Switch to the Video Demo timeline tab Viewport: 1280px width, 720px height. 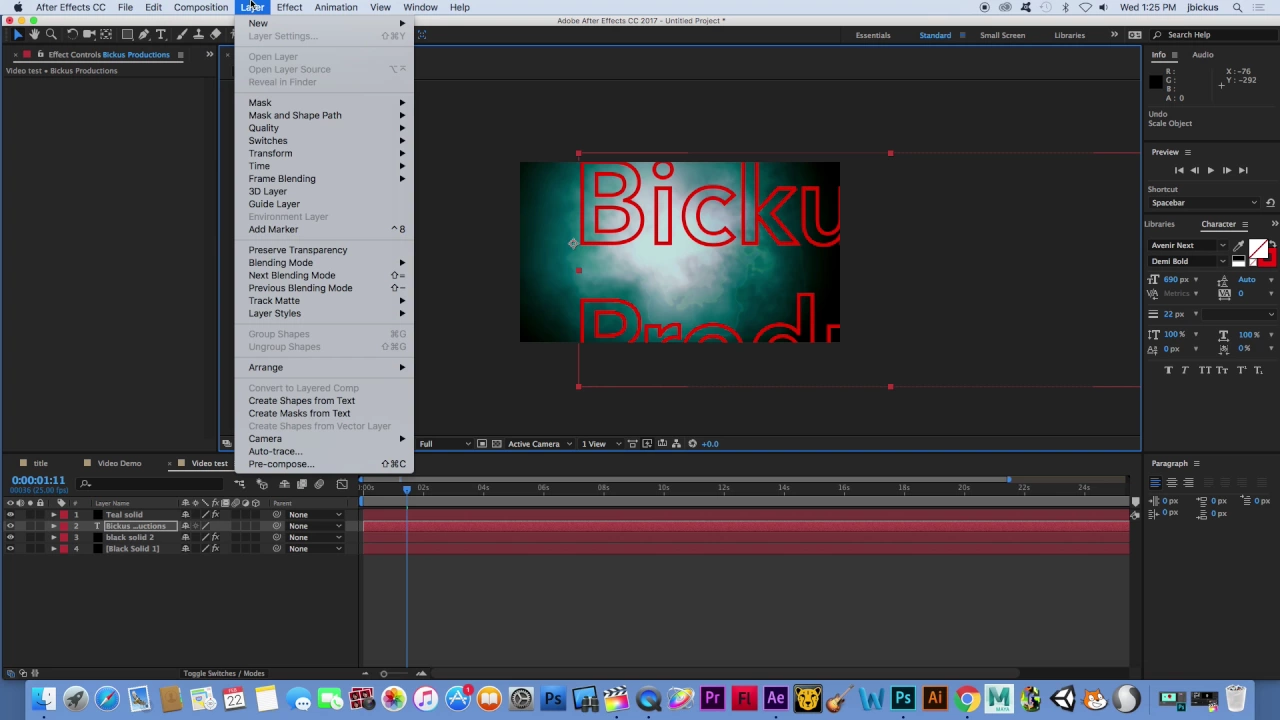(x=119, y=463)
